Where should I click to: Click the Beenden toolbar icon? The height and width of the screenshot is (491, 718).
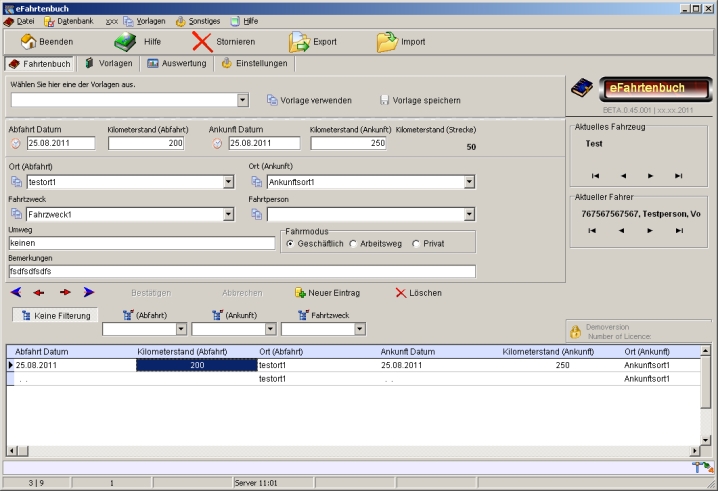[28, 42]
